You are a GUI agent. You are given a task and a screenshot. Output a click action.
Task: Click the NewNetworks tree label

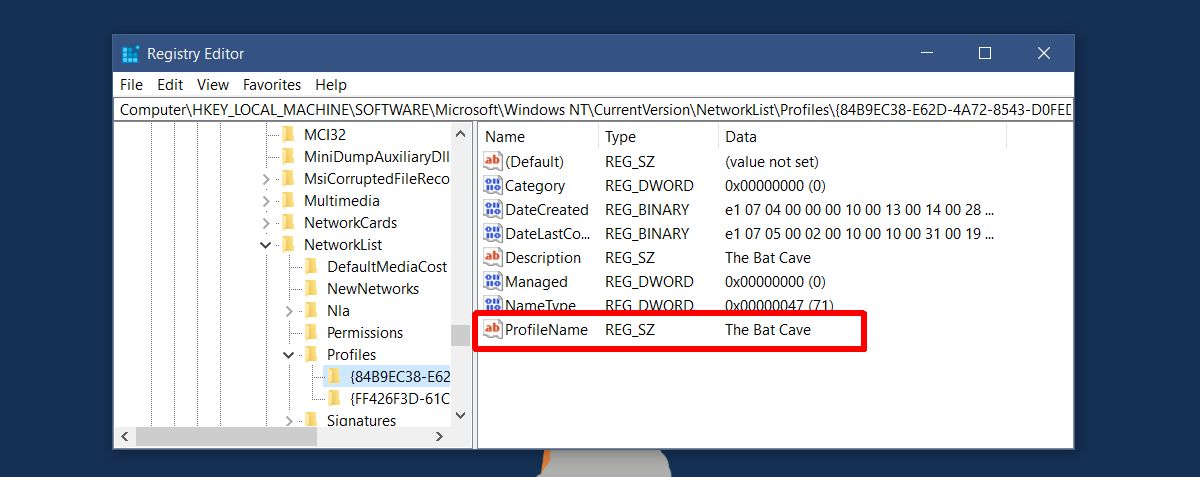click(x=373, y=289)
